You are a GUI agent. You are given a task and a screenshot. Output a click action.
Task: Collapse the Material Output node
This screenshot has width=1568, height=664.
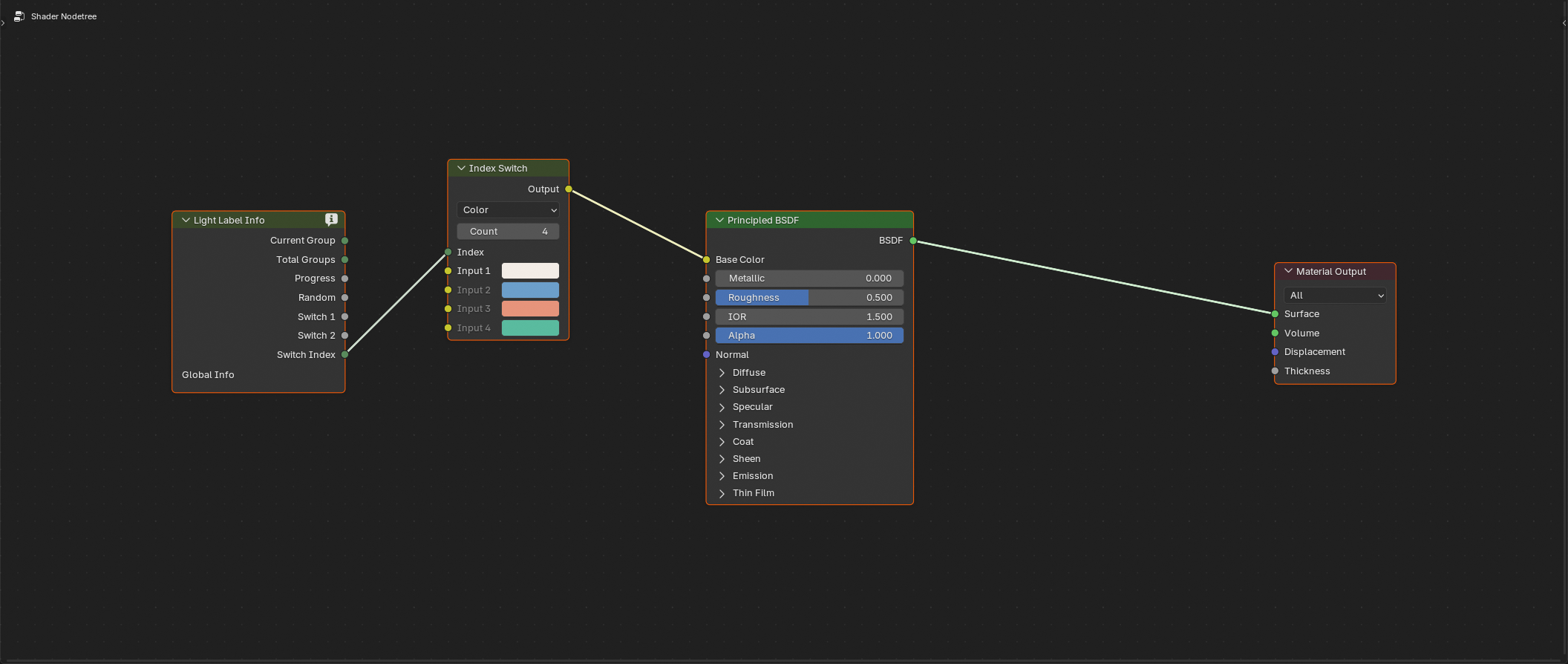[x=1288, y=272]
